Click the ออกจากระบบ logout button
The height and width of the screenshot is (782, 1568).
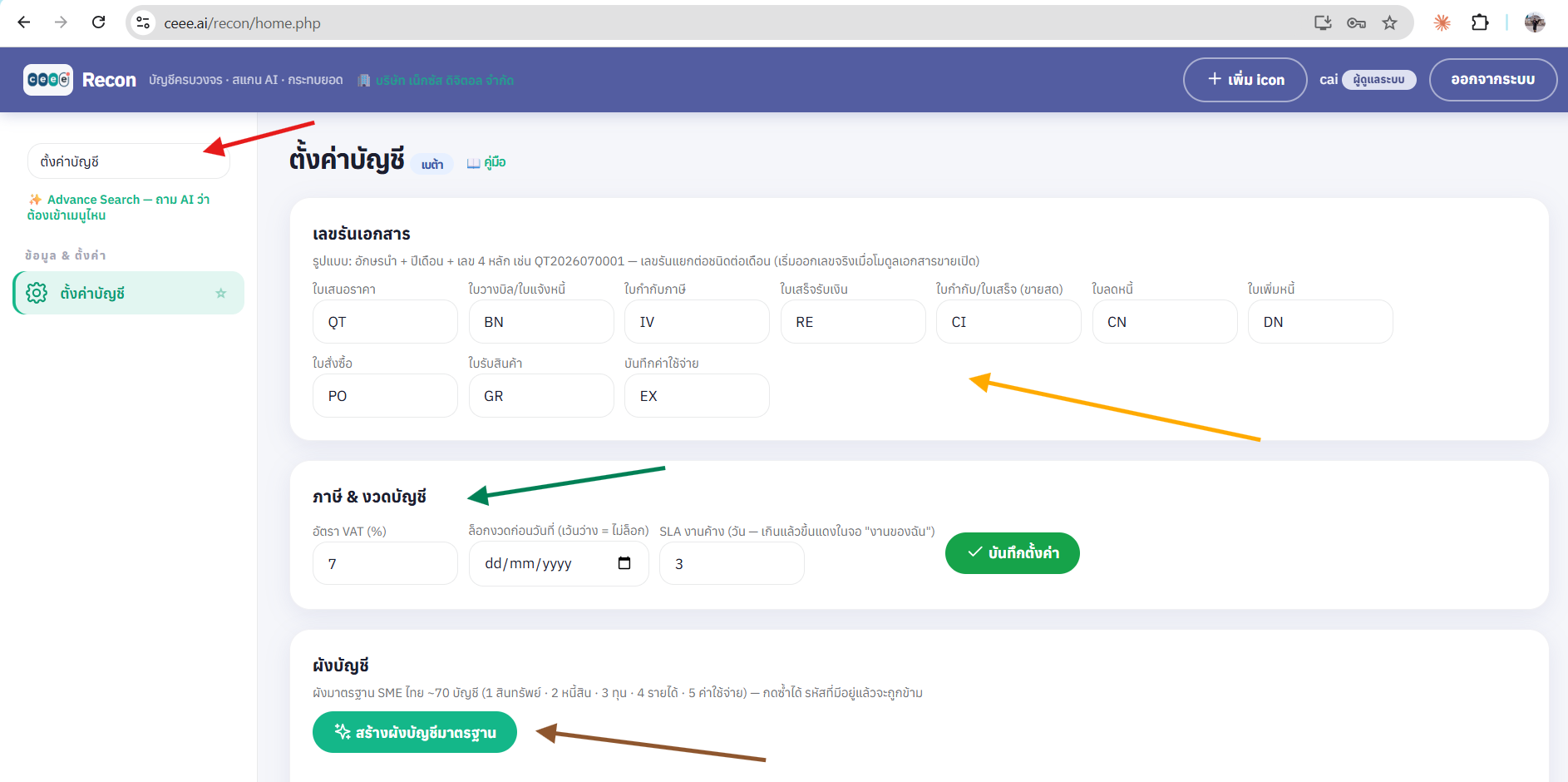click(x=1492, y=80)
